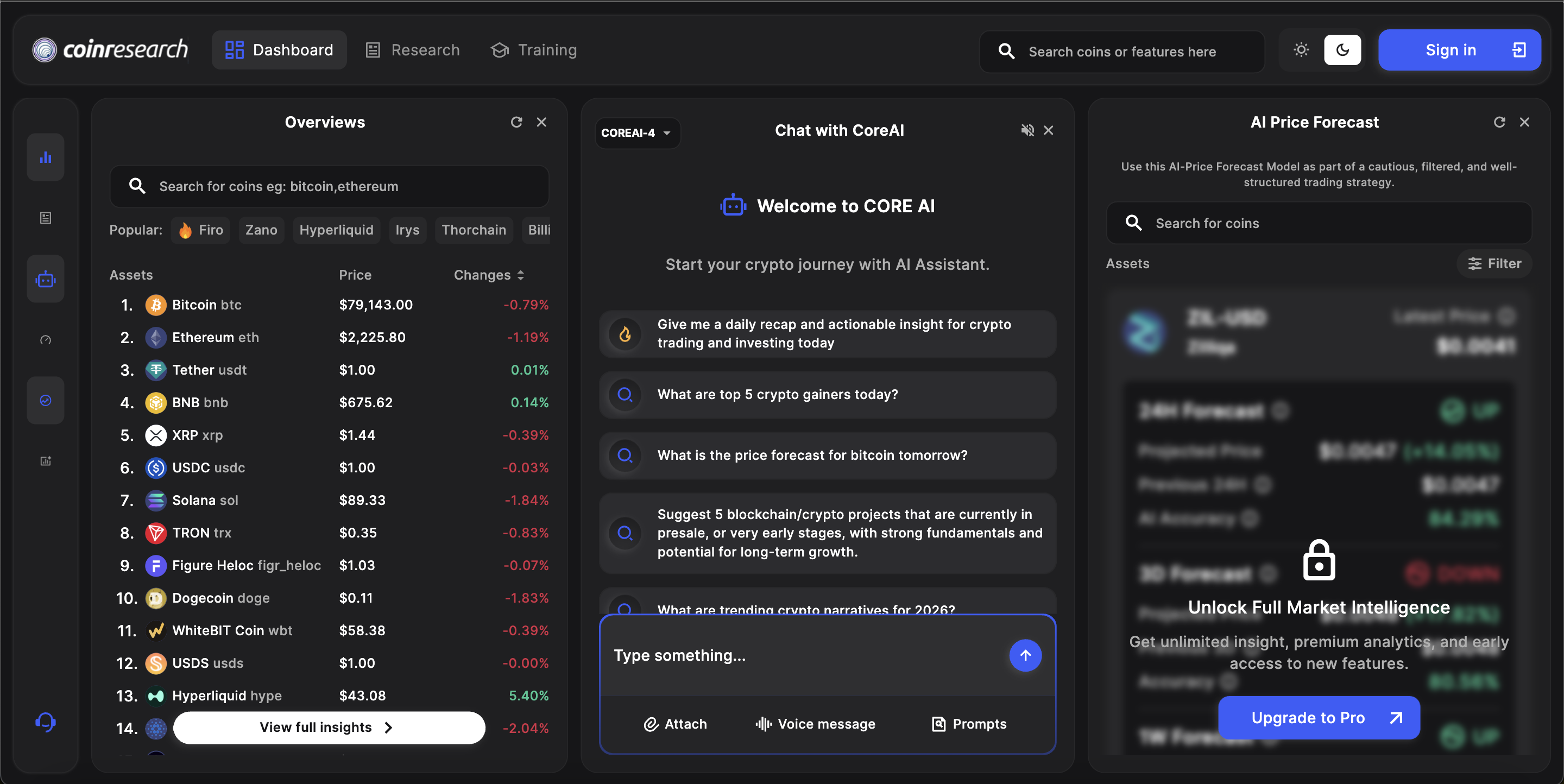Image resolution: width=1564 pixels, height=784 pixels.
Task: Click the Bitcoin price $79,143.00
Action: 376,305
